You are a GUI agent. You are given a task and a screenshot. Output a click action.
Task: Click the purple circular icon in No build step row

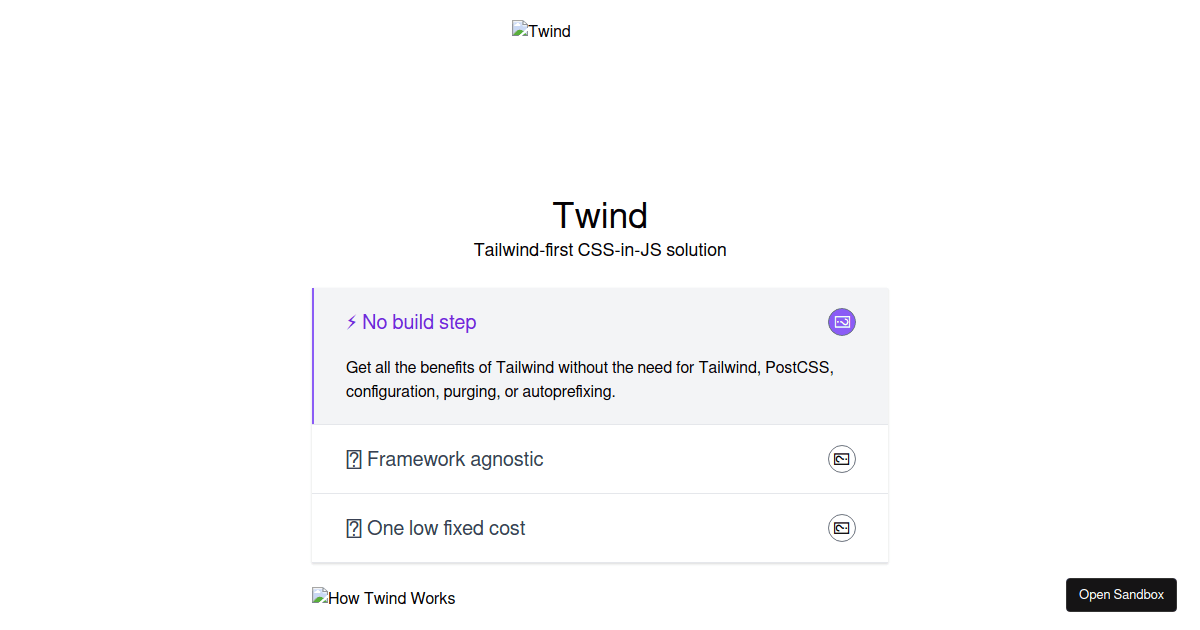point(841,322)
